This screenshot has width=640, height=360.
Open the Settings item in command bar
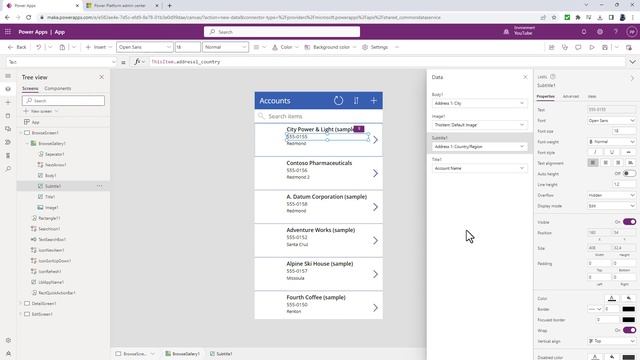pos(375,47)
